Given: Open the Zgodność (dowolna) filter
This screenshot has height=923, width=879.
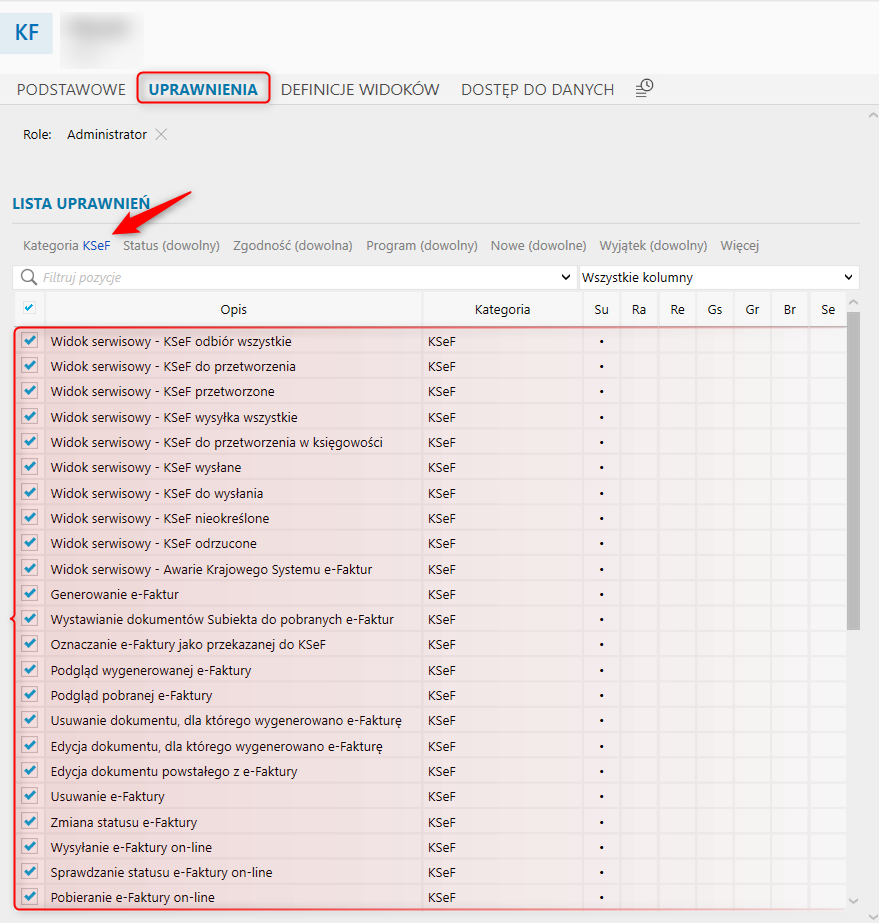Looking at the screenshot, I should [293, 245].
